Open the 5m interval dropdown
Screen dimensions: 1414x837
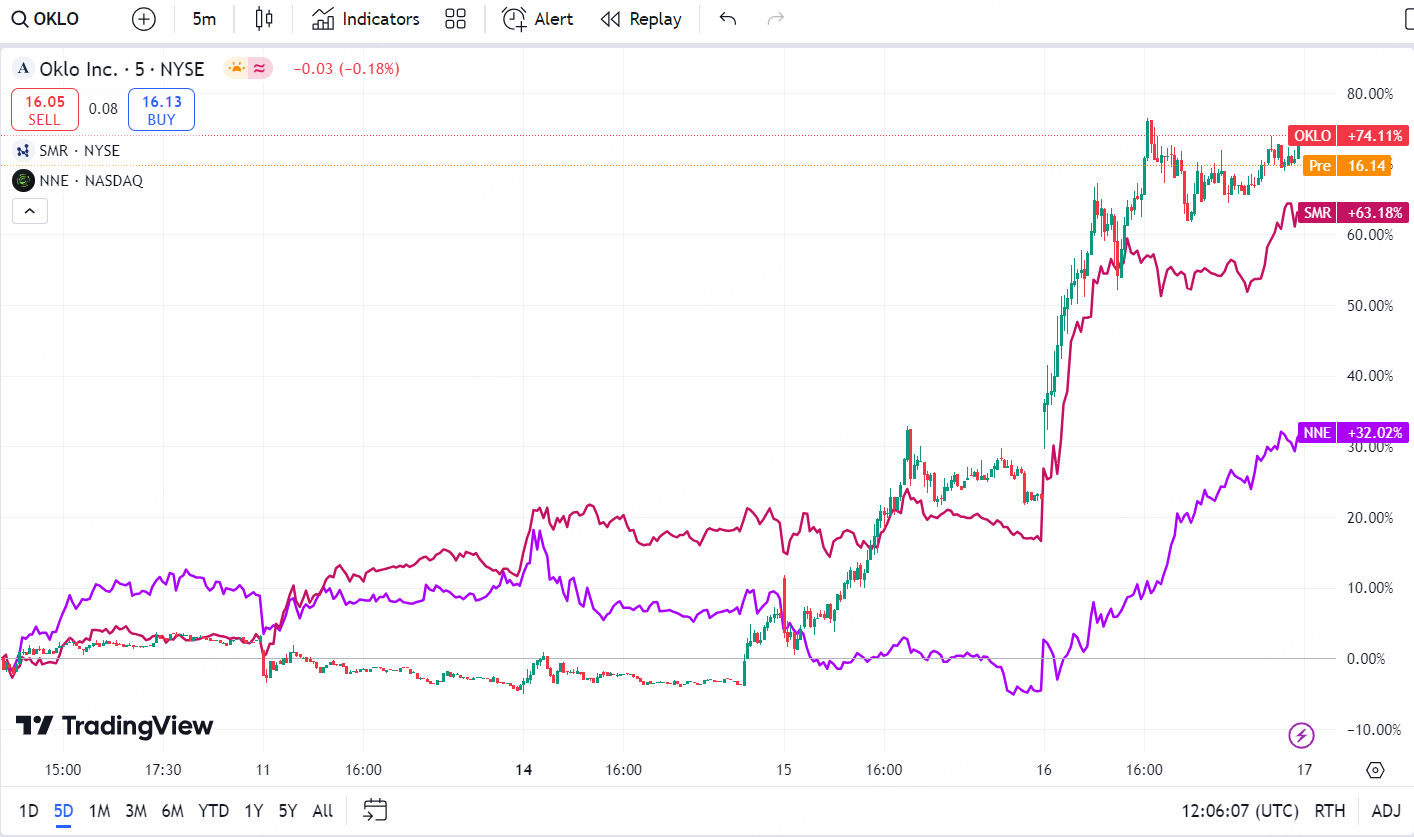(204, 19)
